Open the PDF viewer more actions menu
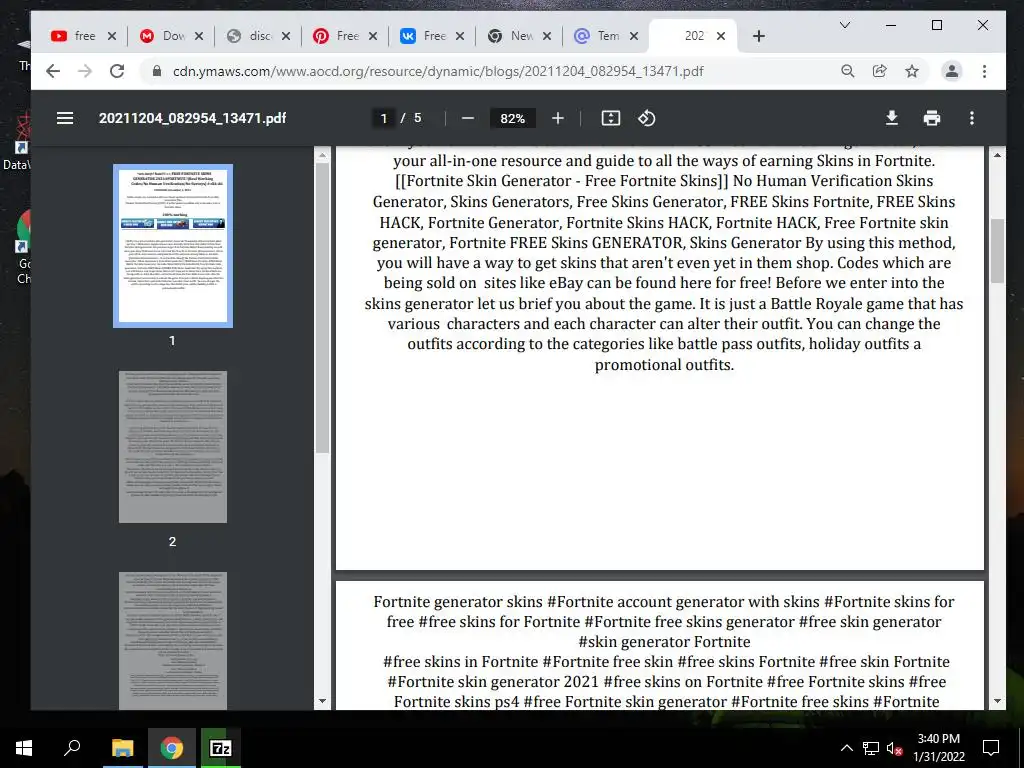The width and height of the screenshot is (1024, 768). coord(972,118)
